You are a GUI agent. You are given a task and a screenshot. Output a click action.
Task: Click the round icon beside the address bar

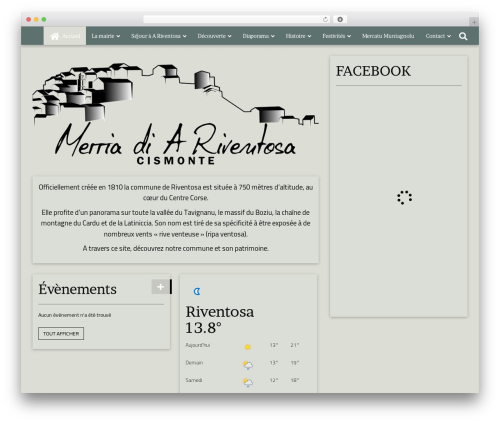point(340,19)
